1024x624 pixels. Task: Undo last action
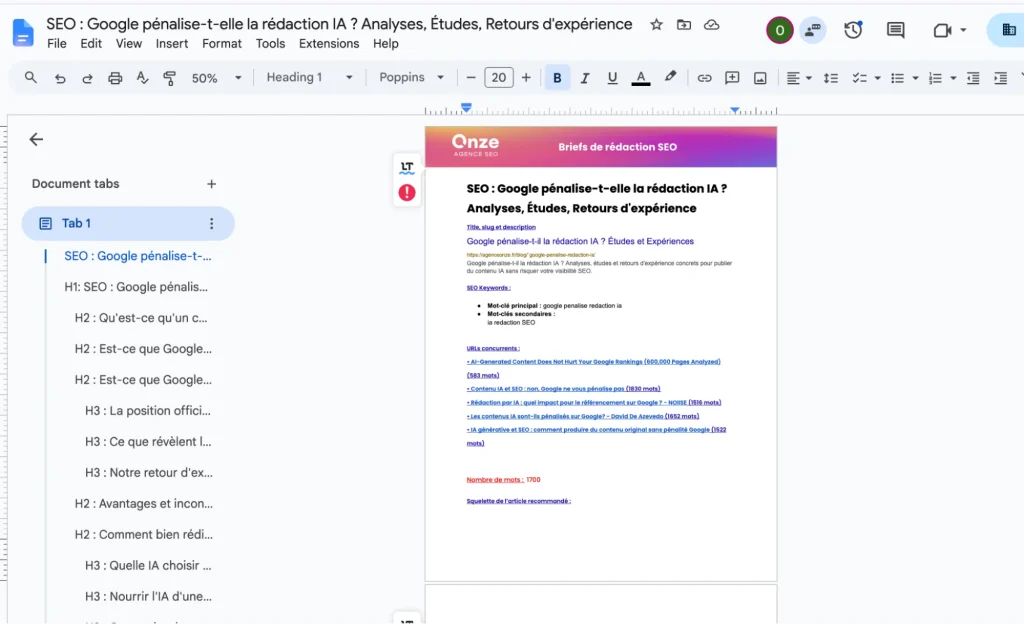pyautogui.click(x=60, y=78)
